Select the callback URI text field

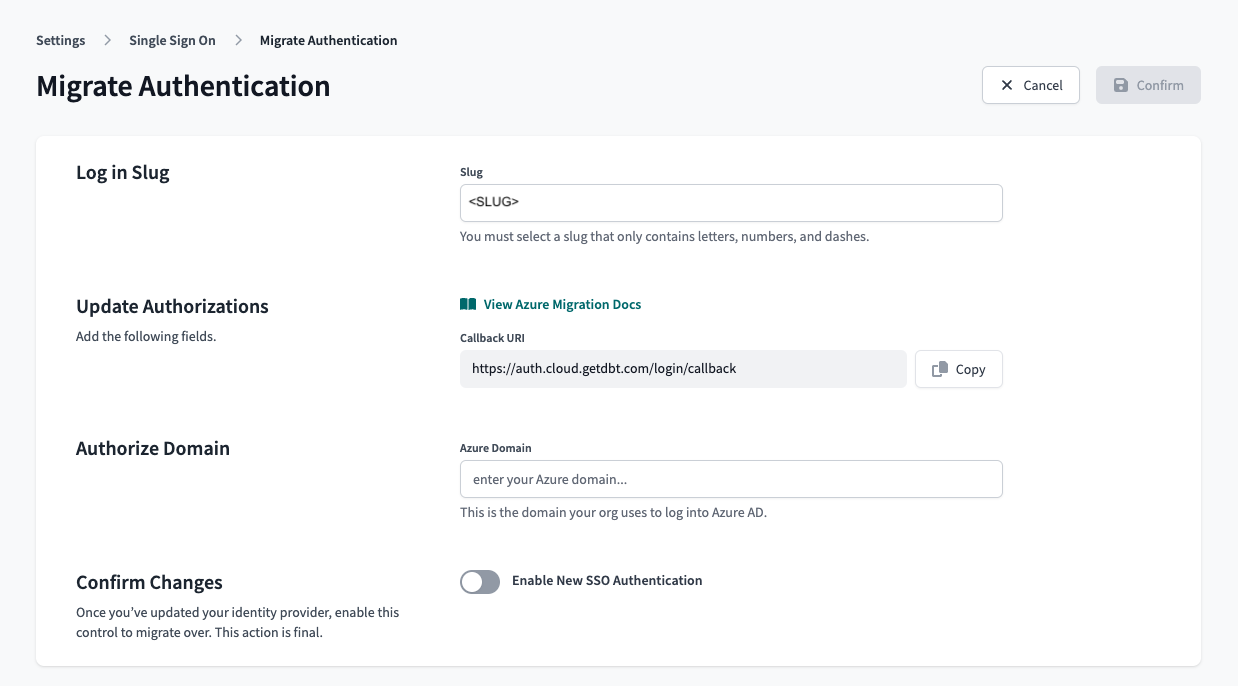pyautogui.click(x=683, y=369)
